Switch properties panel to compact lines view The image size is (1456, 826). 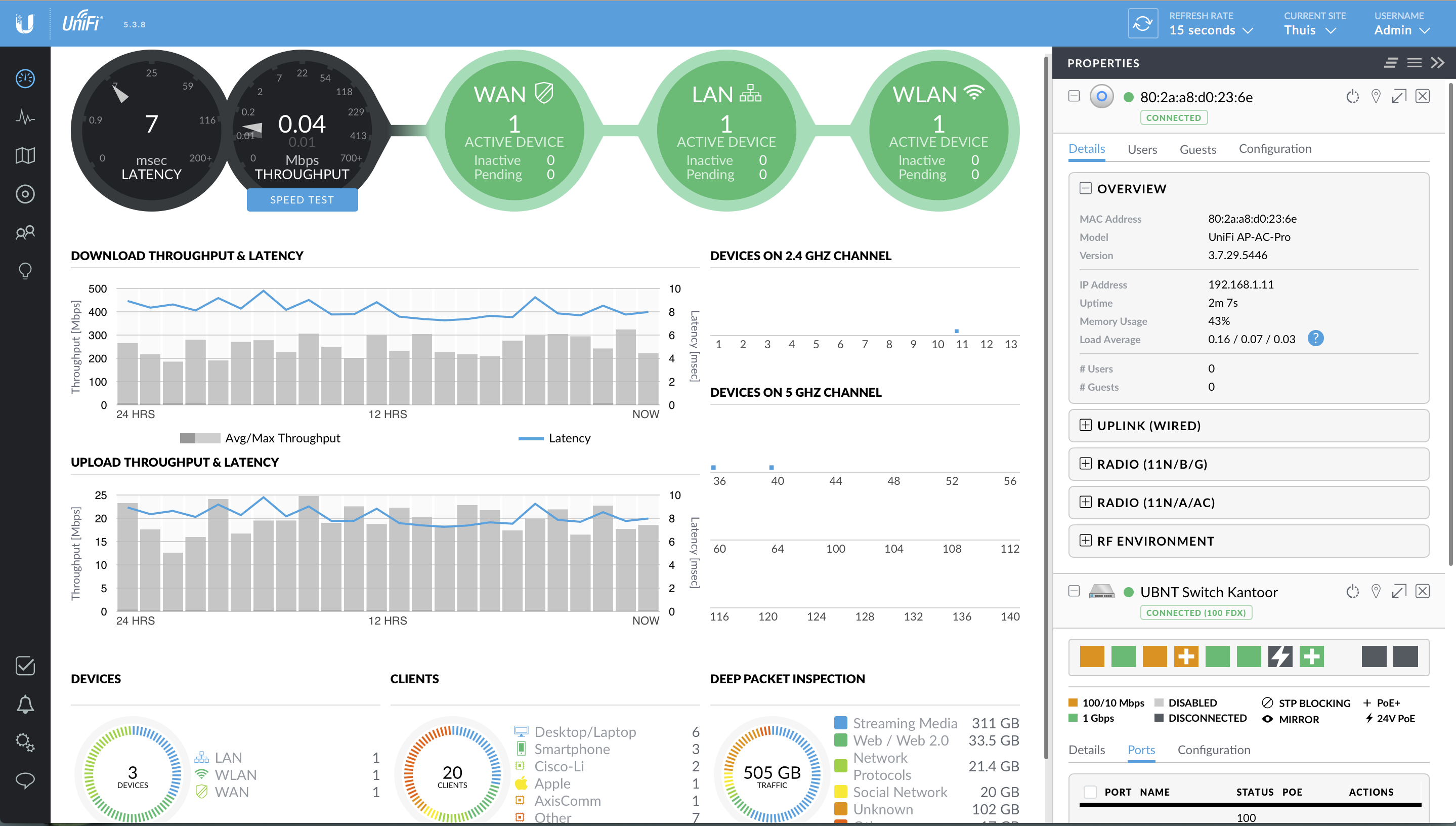(1390, 63)
